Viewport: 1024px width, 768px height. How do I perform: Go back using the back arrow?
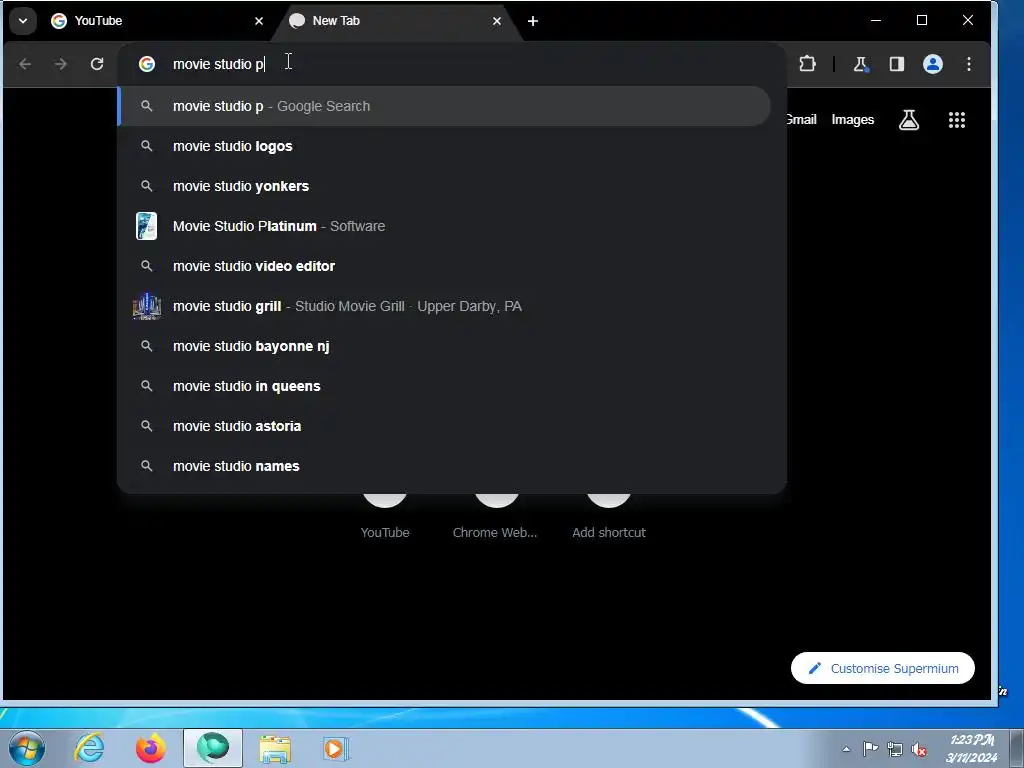(25, 64)
